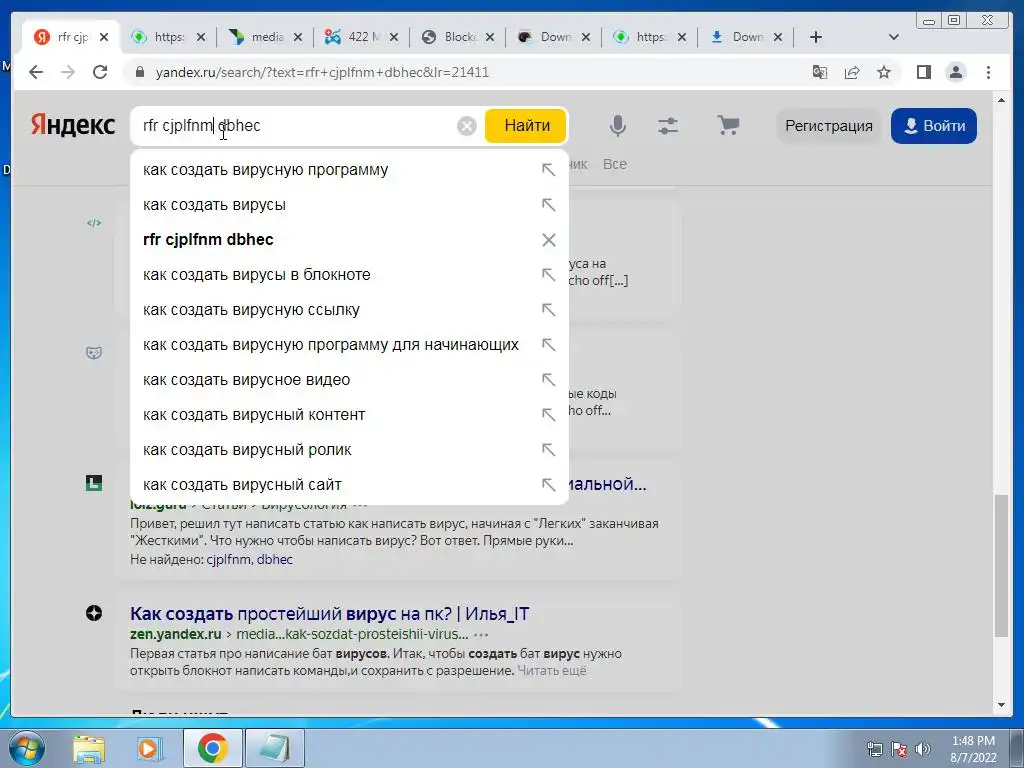
Task: Click the Войти button
Action: [x=934, y=125]
